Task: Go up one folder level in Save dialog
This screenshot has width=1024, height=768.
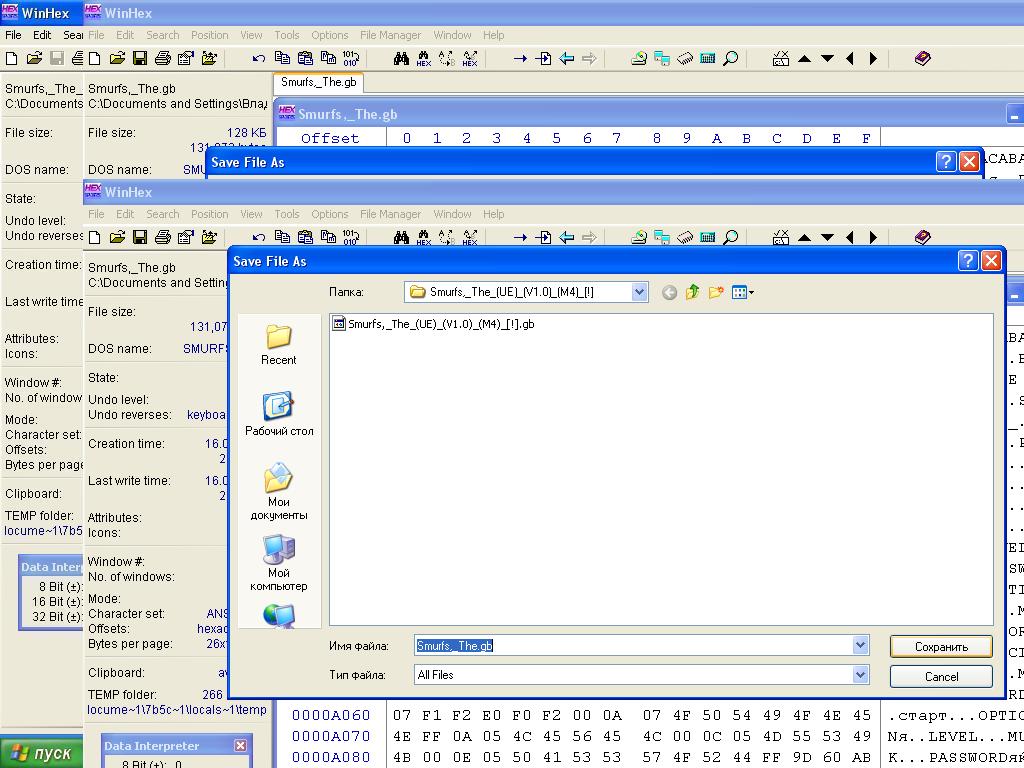Action: point(692,292)
